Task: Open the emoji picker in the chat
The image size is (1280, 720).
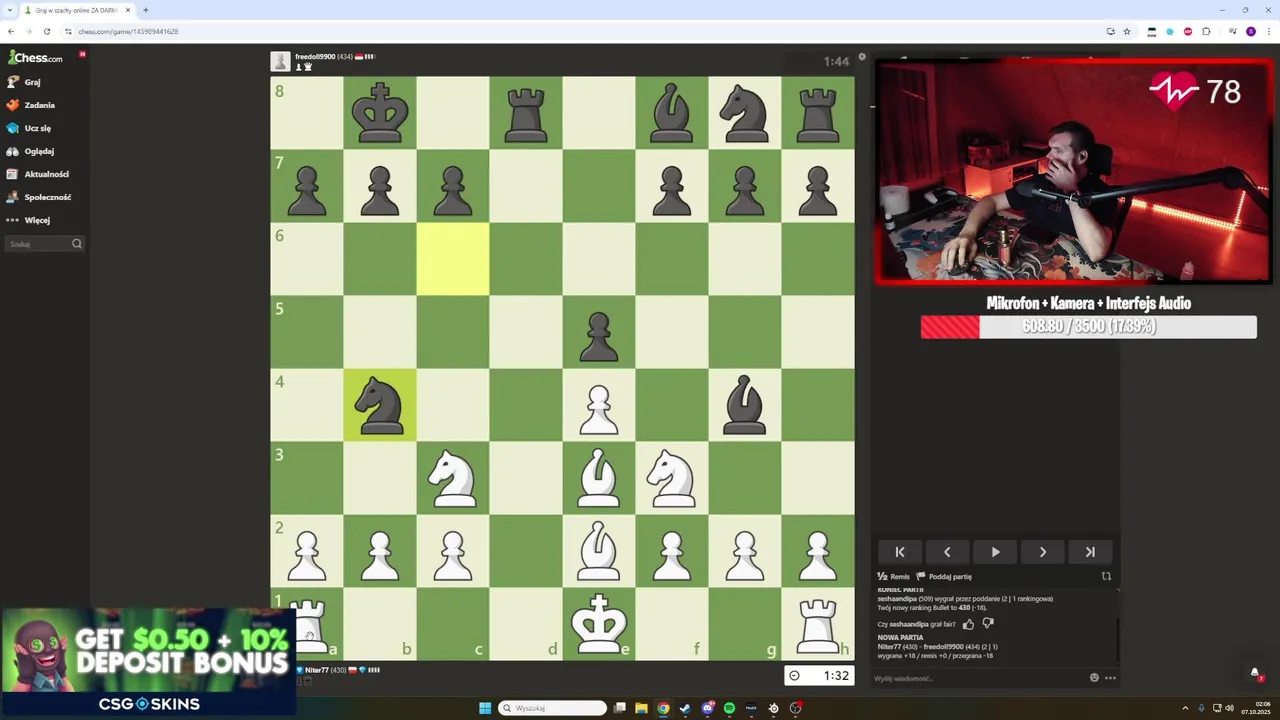Action: tap(1094, 678)
